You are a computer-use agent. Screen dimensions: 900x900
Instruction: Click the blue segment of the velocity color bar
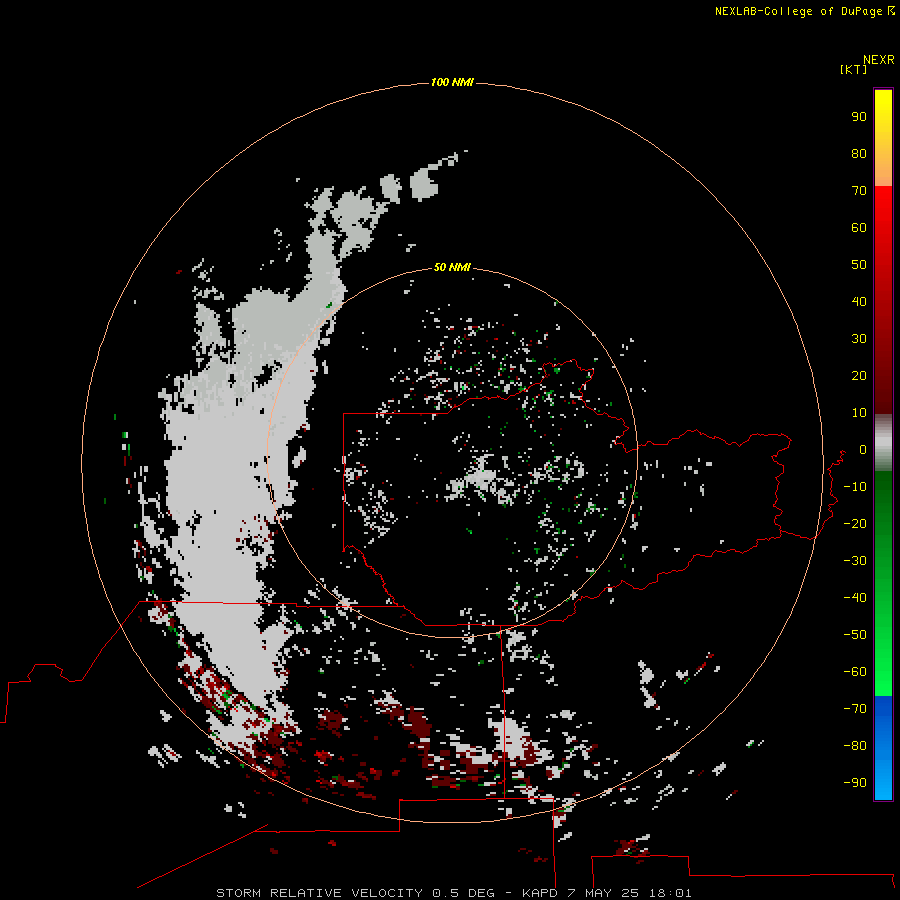click(x=883, y=747)
